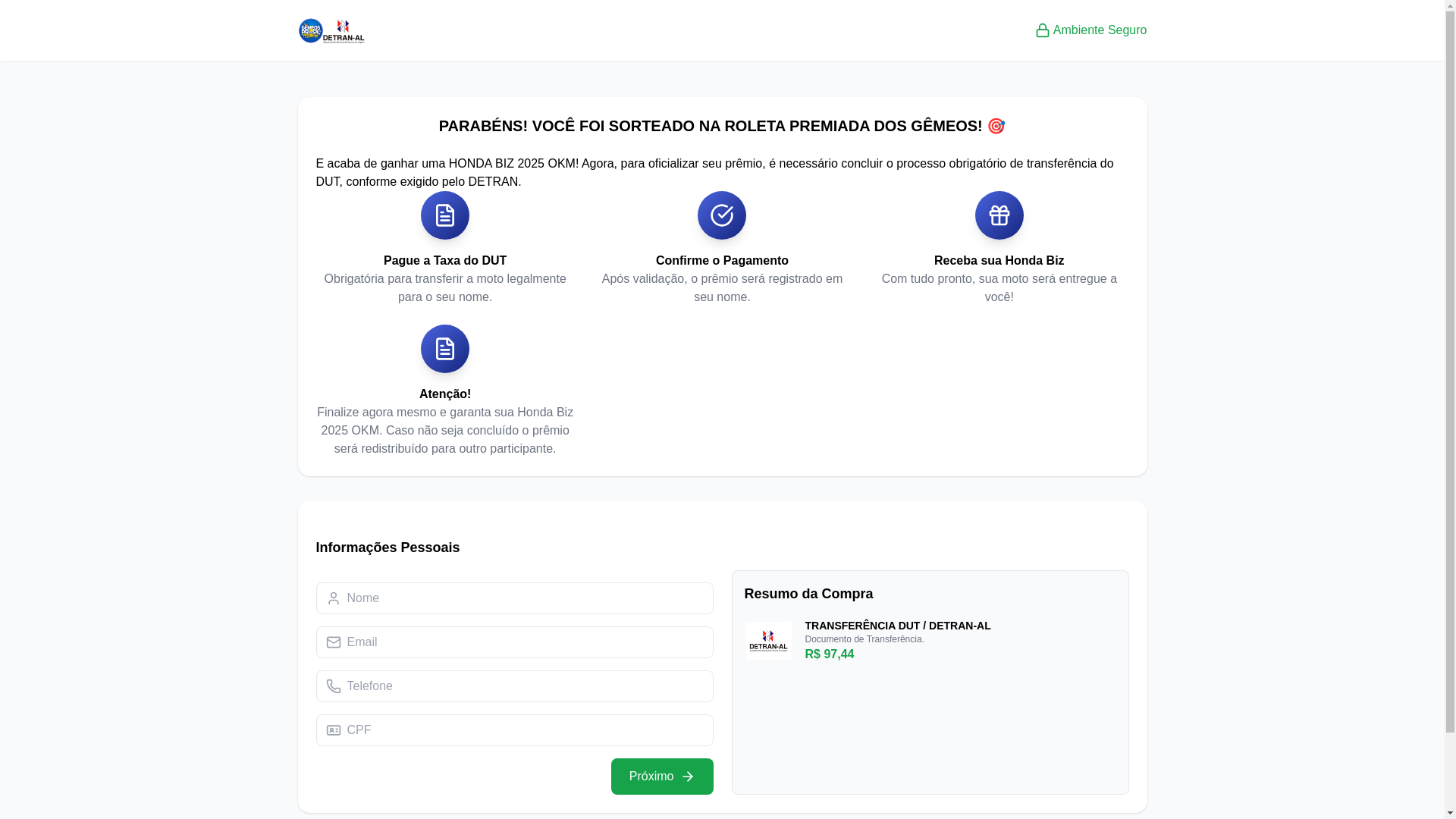Click the Confirme o Pagamento heading

pyautogui.click(x=722, y=261)
